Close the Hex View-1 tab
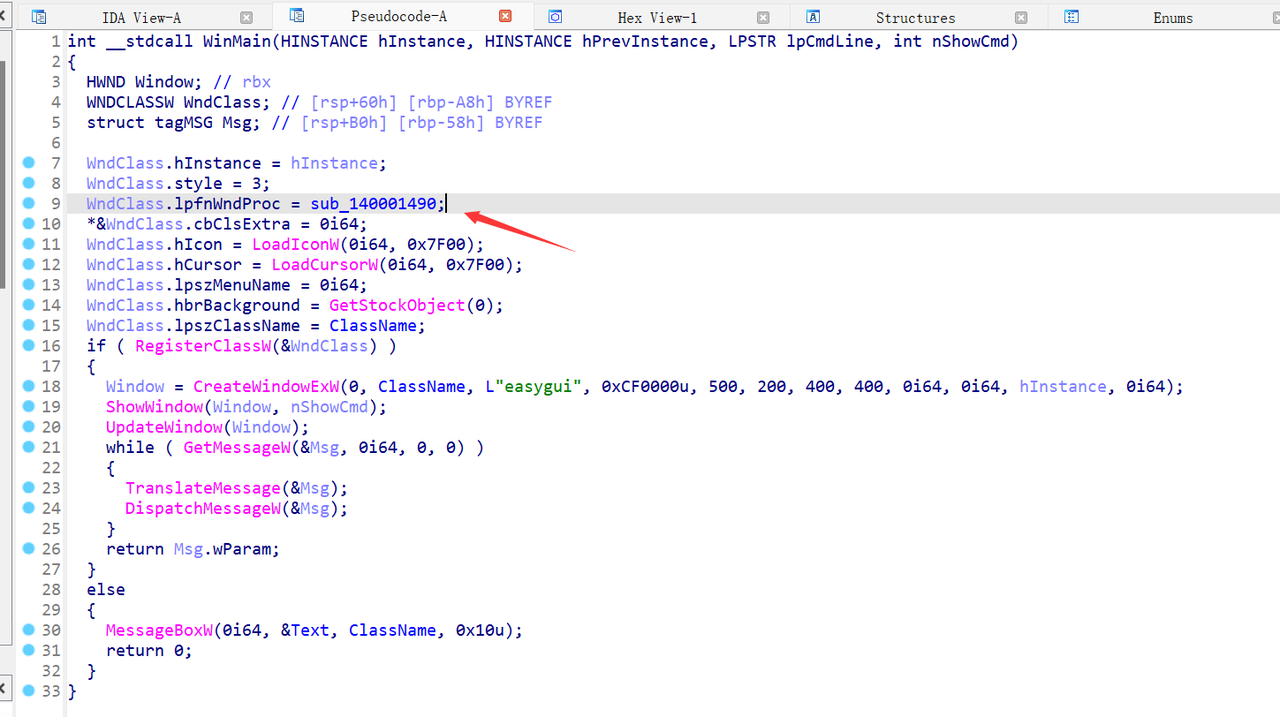The height and width of the screenshot is (717, 1280). [763, 17]
